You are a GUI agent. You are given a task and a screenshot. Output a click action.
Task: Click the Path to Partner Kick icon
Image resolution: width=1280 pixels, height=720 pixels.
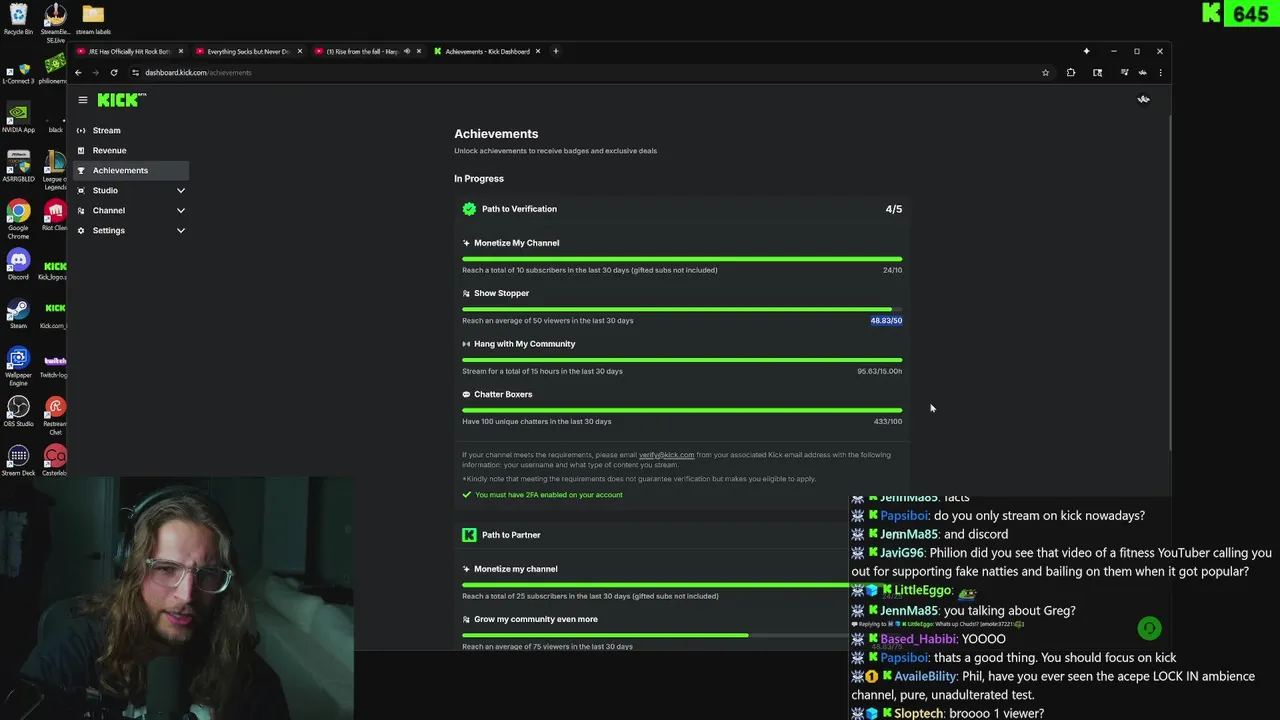coord(469,535)
